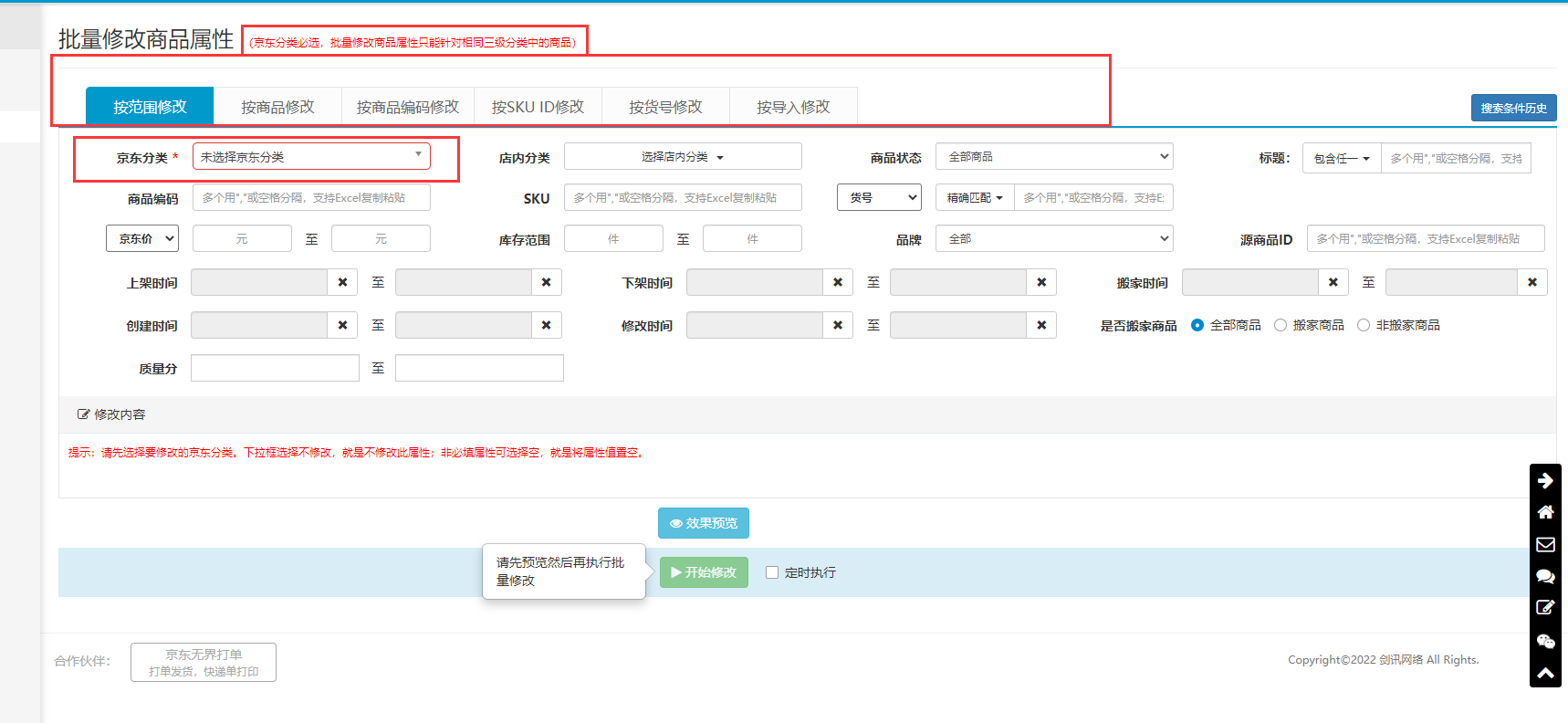Select the 非搬家商品 radio option

pyautogui.click(x=1364, y=326)
